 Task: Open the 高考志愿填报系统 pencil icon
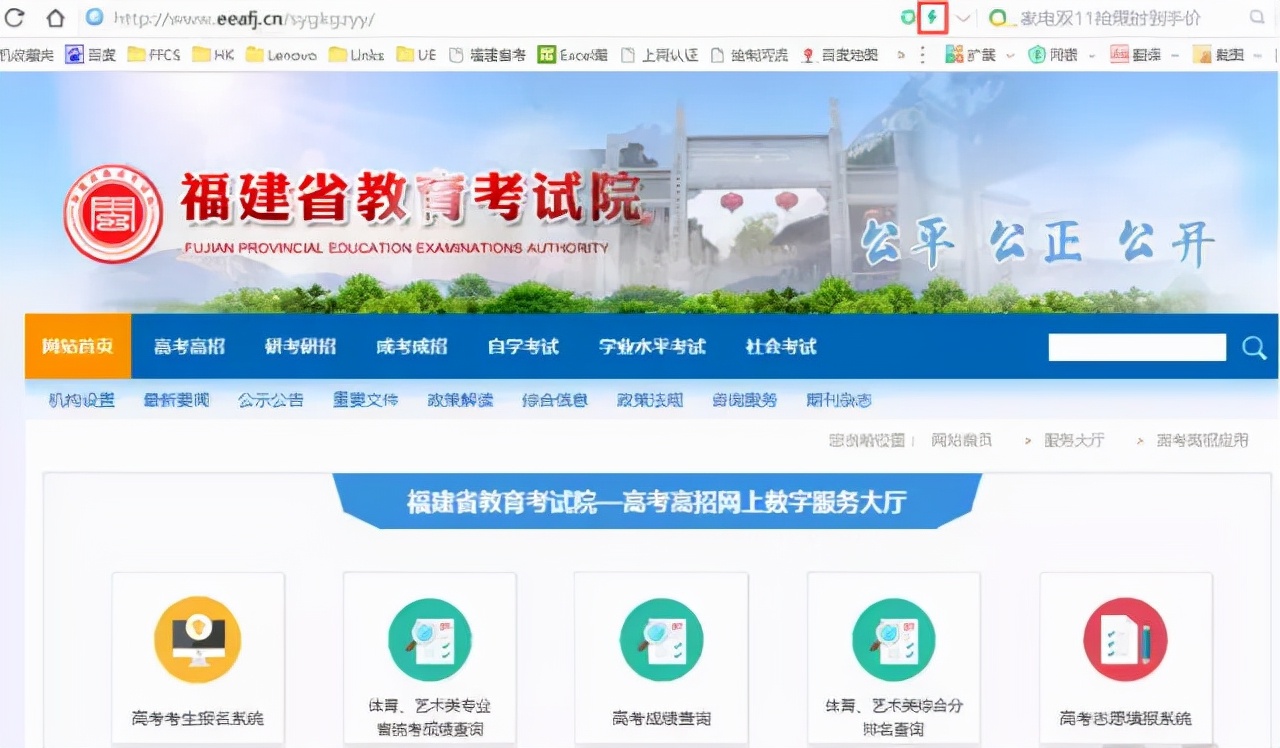[x=1126, y=639]
